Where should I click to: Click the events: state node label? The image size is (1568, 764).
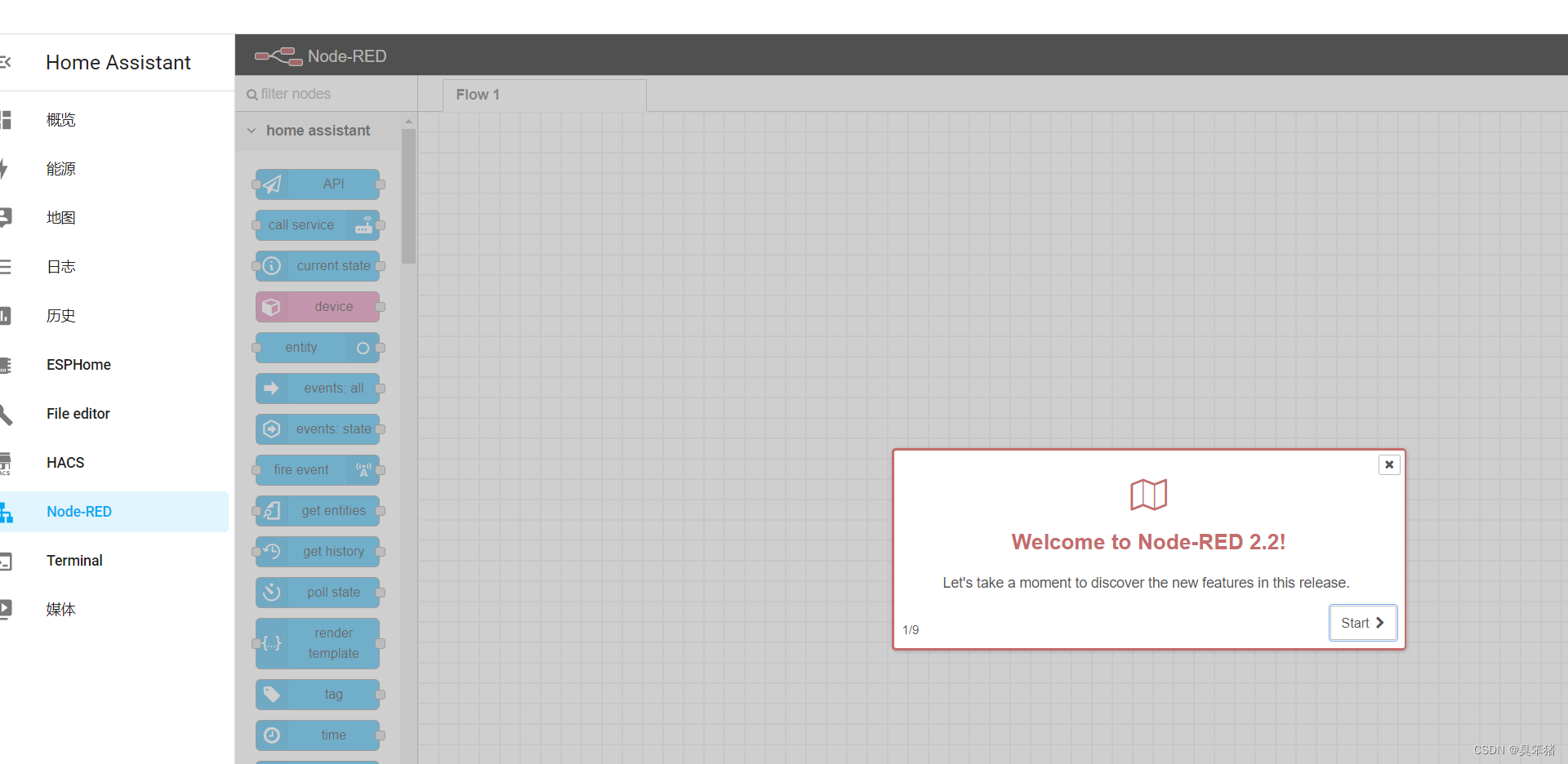pos(334,429)
